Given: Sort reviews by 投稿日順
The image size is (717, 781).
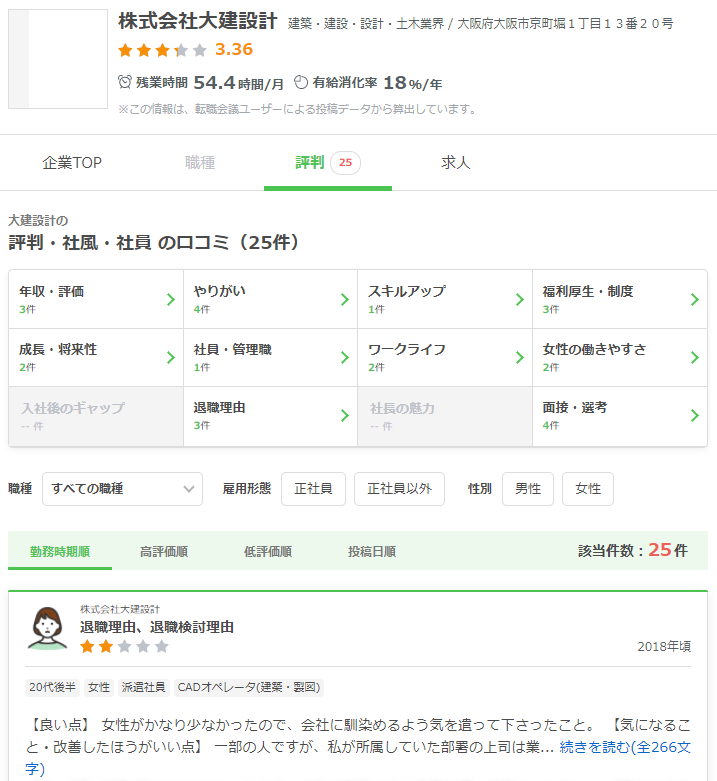Looking at the screenshot, I should pyautogui.click(x=372, y=551).
